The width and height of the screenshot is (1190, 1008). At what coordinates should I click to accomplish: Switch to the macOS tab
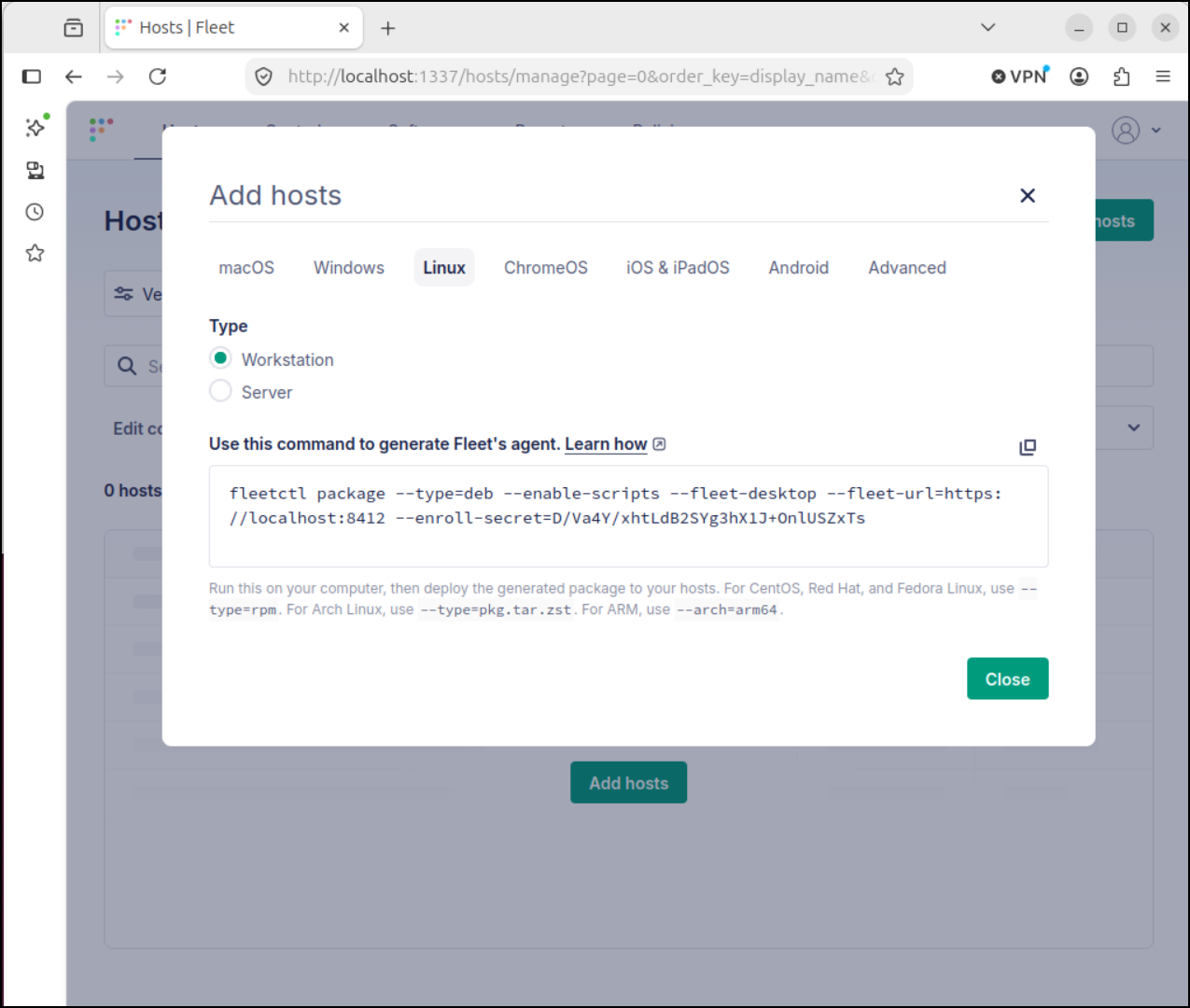(246, 268)
